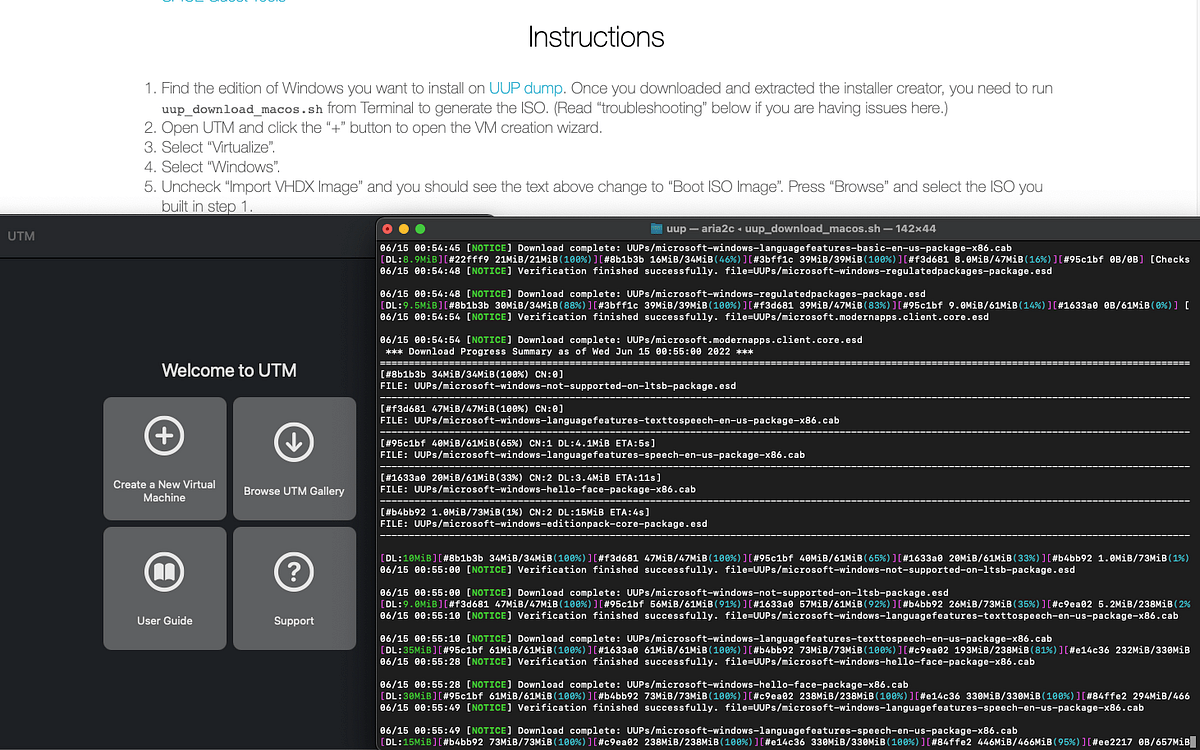Click the question mark Support icon

[x=294, y=572]
